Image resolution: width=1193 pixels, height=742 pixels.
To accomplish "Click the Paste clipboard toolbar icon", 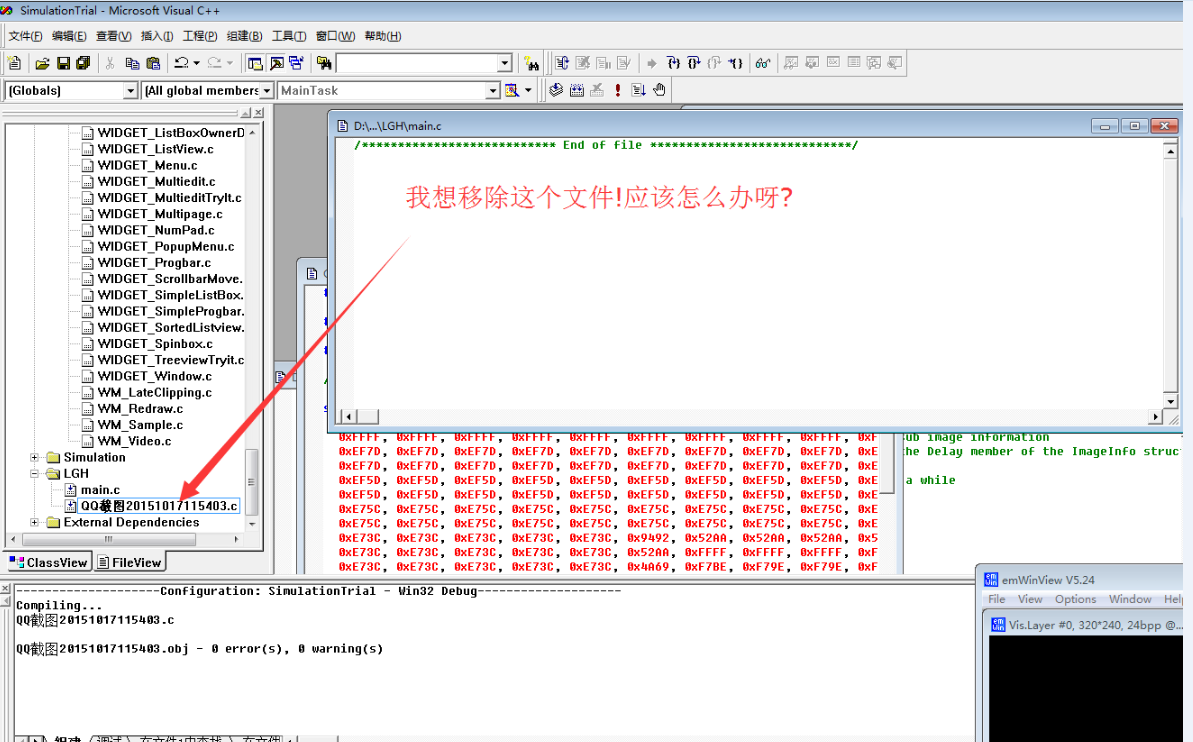I will (153, 63).
